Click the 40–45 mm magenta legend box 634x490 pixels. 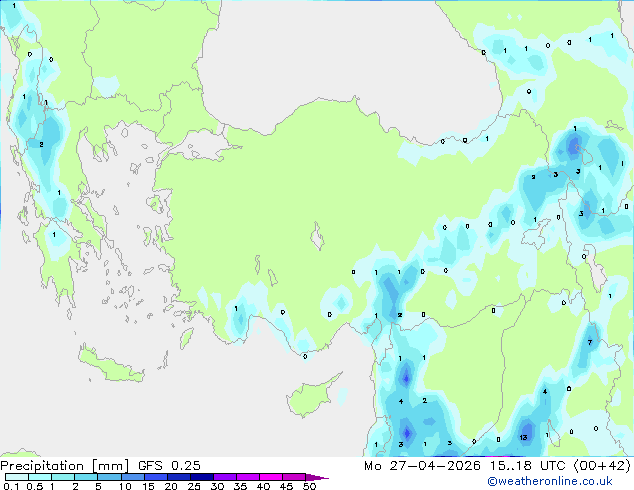click(x=271, y=477)
